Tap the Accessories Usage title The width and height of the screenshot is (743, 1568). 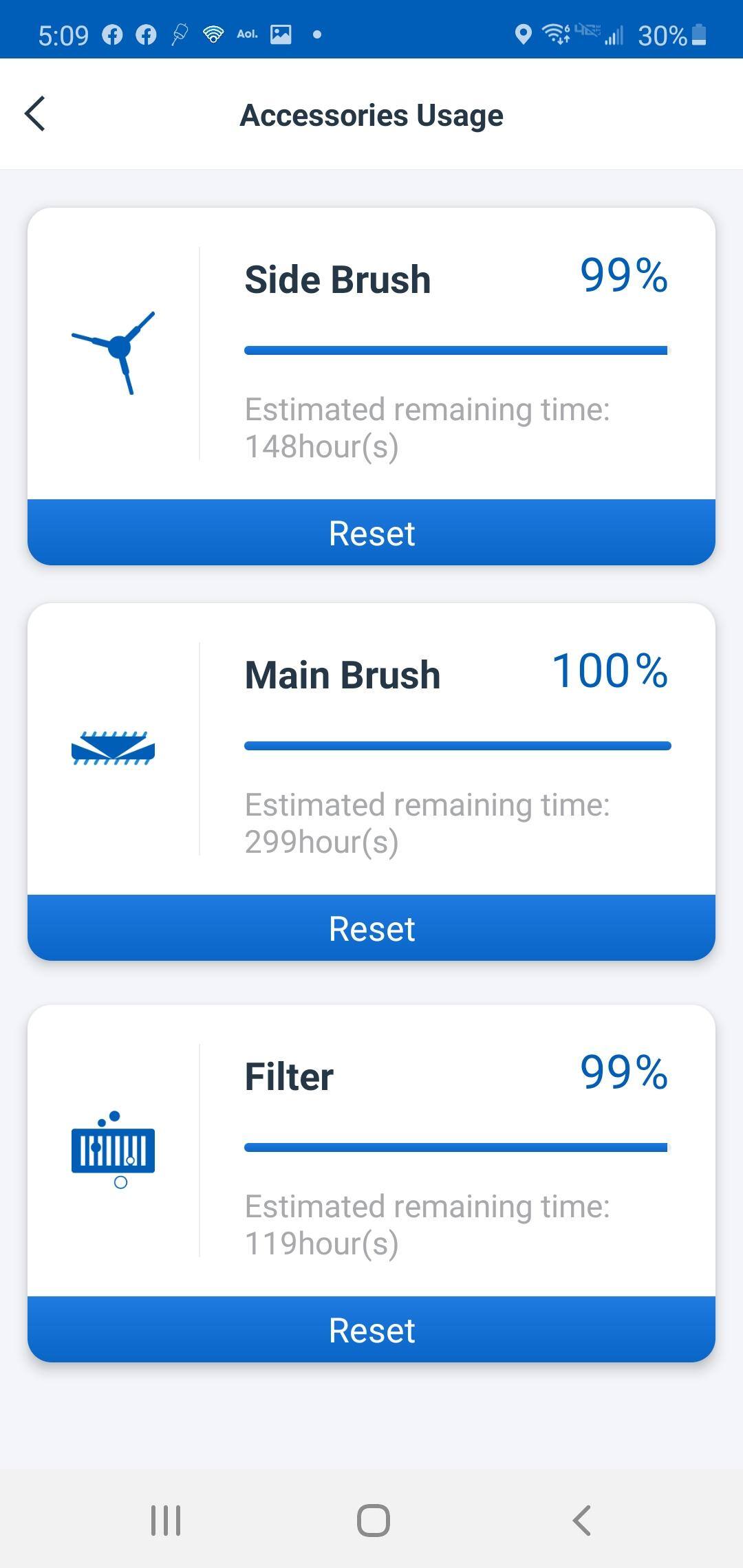tap(371, 115)
